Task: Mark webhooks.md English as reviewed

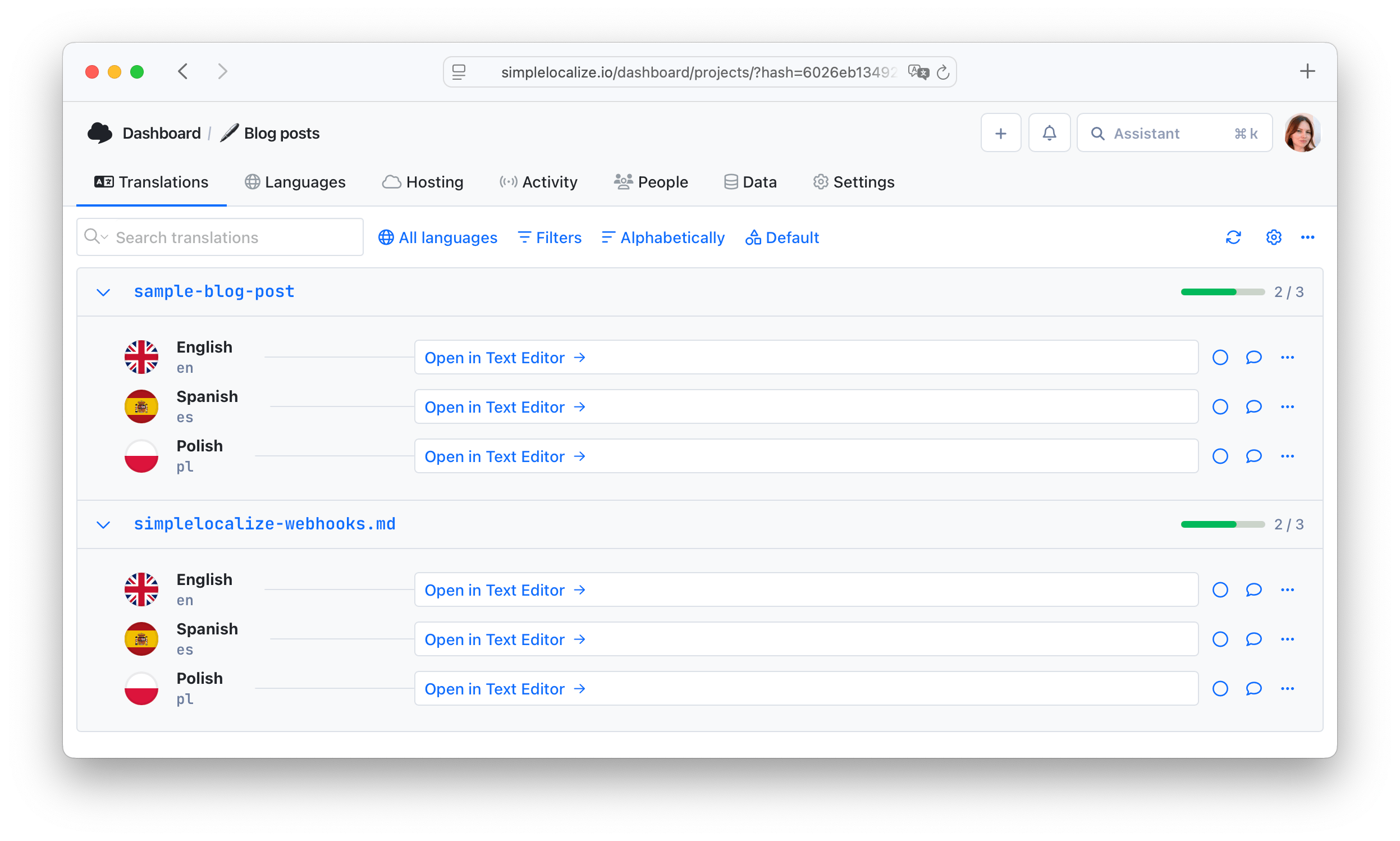Action: (x=1220, y=590)
